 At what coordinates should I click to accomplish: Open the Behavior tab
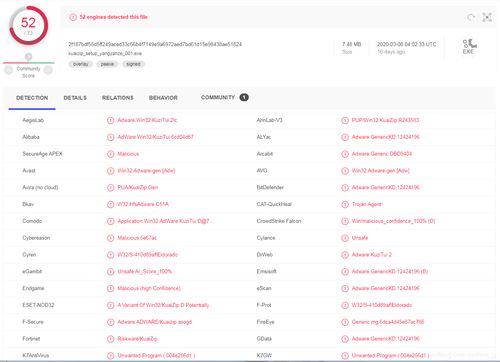pos(163,98)
